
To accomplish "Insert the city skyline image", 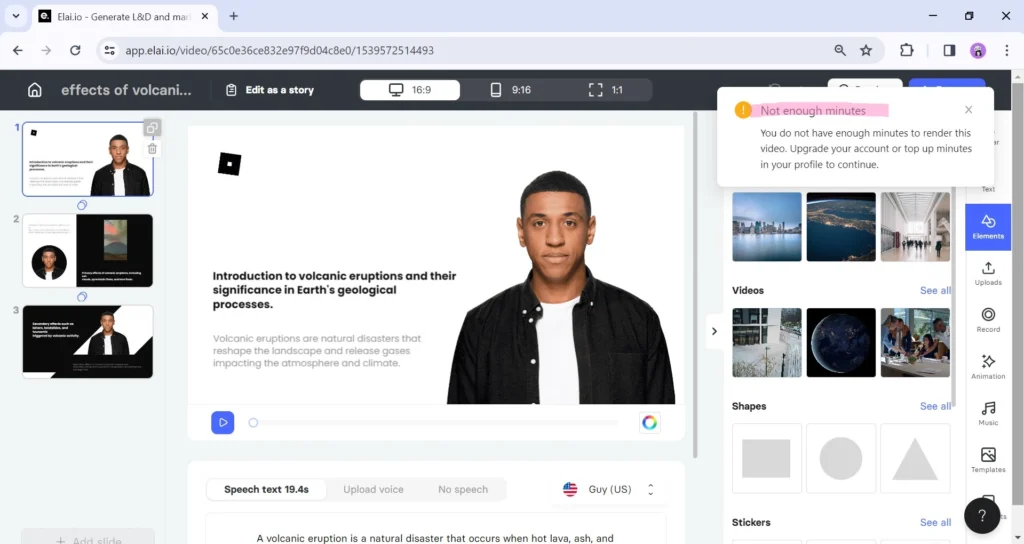I will 767,227.
